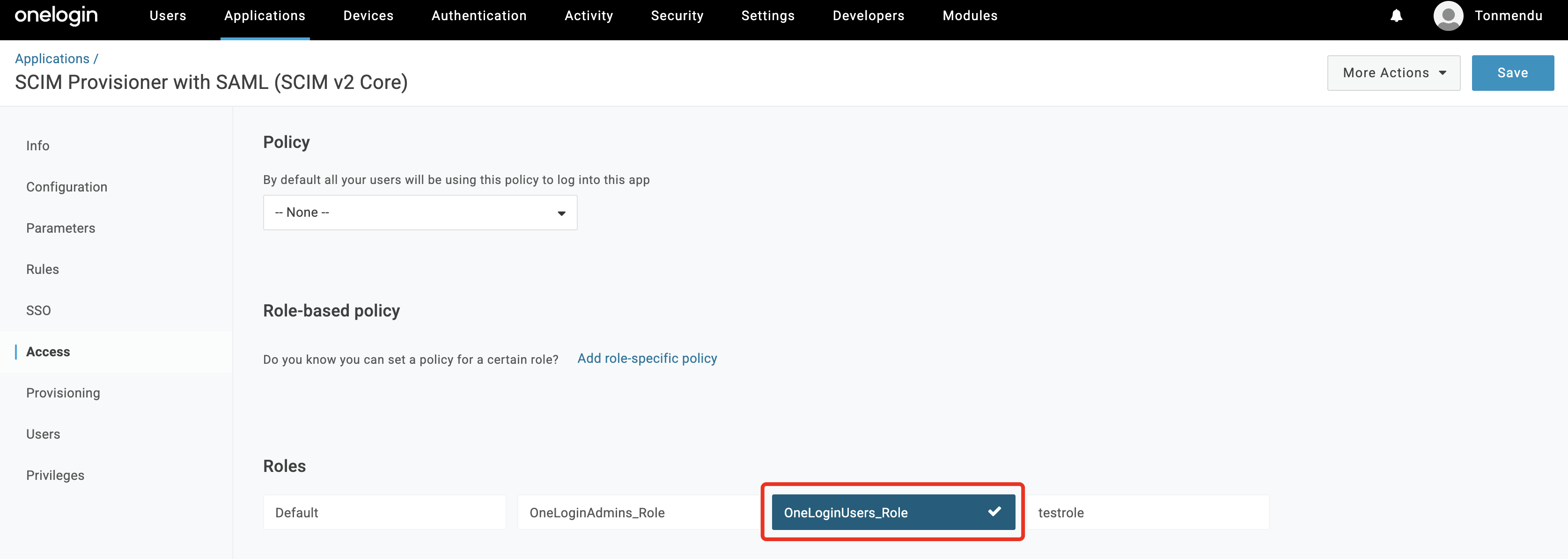Toggle the Default role
The height and width of the screenshot is (559, 1568).
tap(384, 512)
